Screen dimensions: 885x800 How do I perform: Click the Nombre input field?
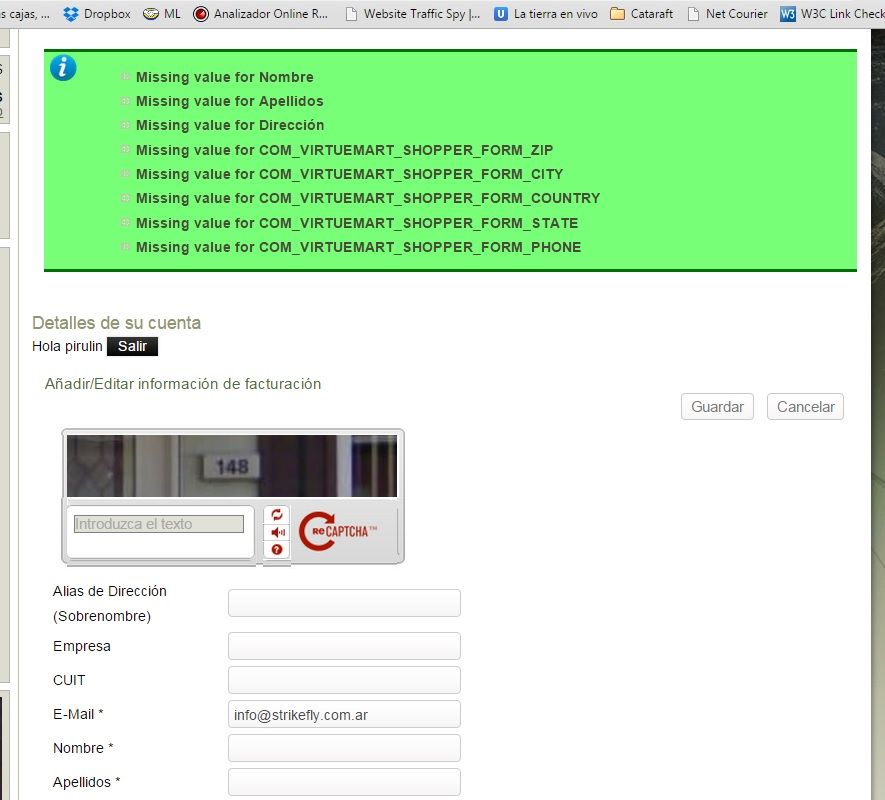344,748
